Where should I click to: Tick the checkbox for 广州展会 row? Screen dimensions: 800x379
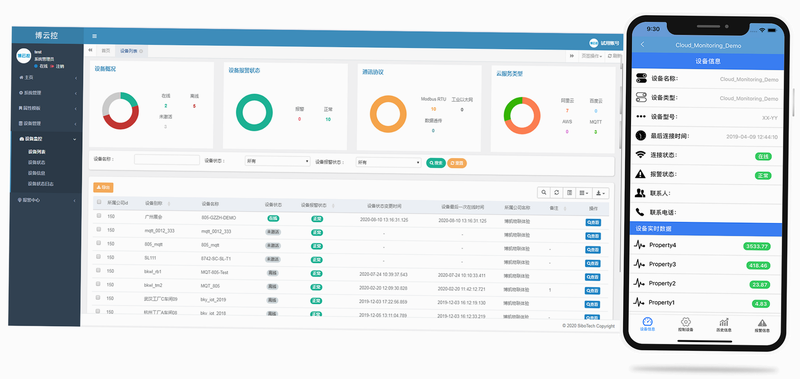99,216
